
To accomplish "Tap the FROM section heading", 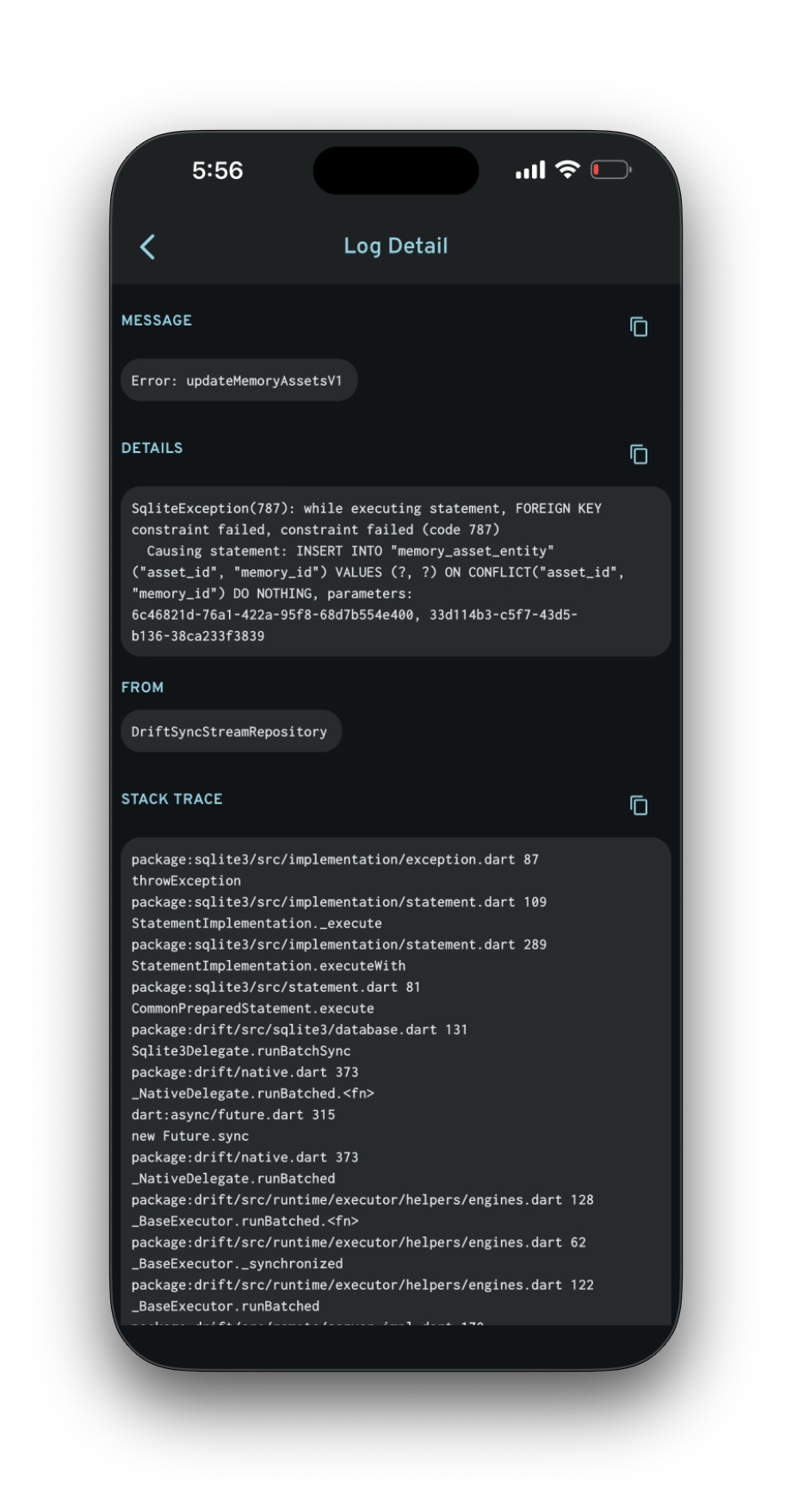I will (142, 687).
